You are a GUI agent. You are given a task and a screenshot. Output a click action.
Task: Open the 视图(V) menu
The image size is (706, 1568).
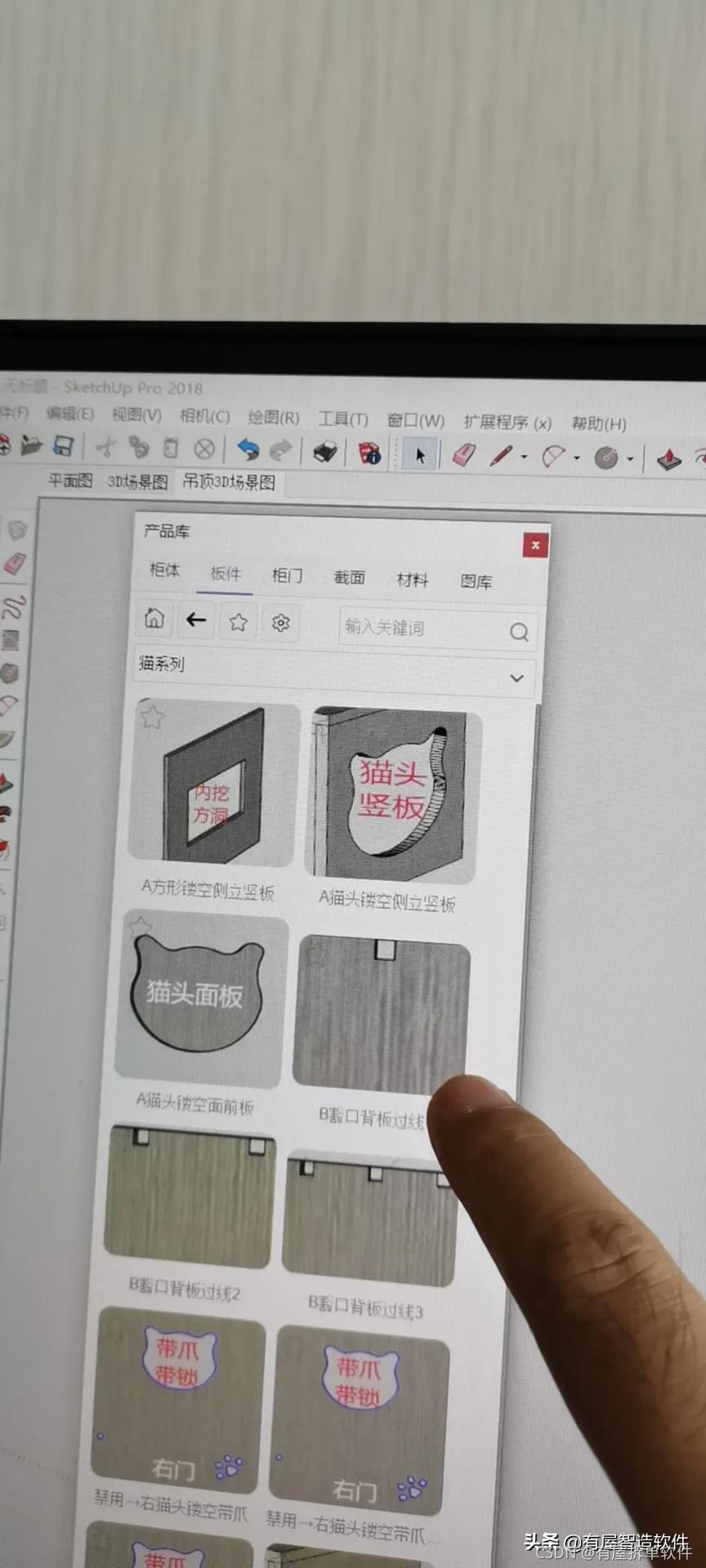[136, 415]
